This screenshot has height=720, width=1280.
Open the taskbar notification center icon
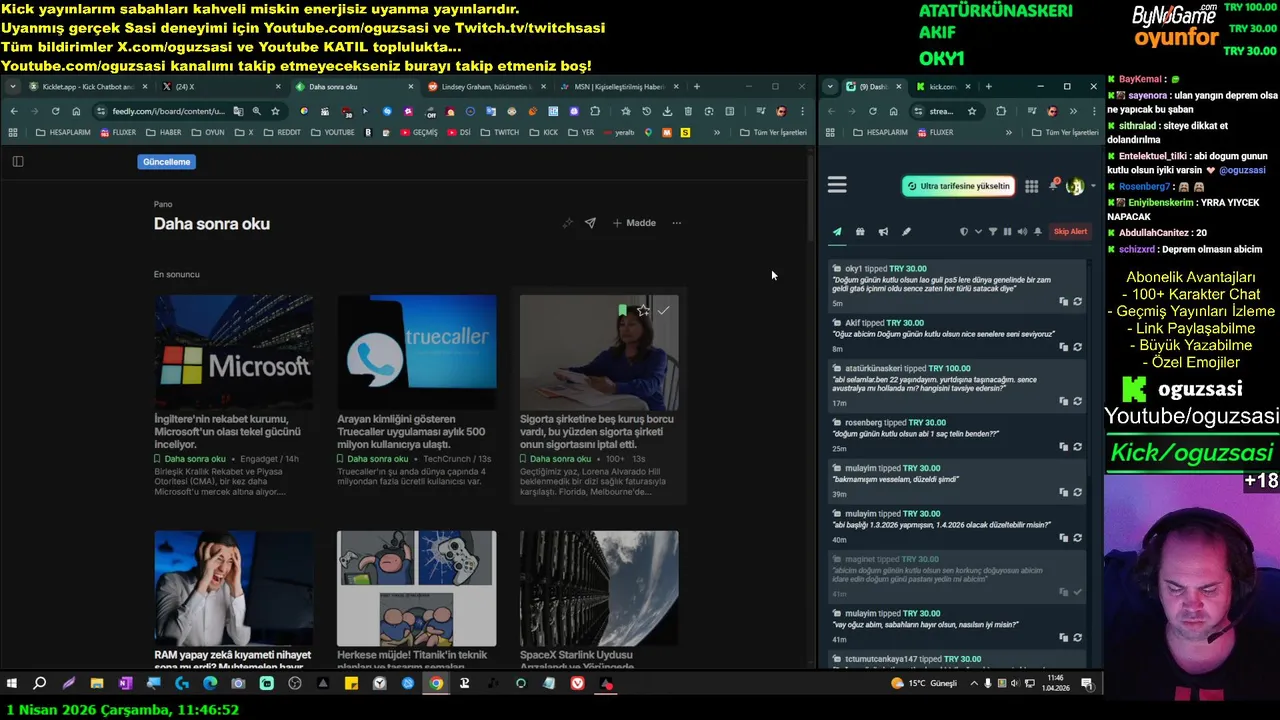point(1087,684)
